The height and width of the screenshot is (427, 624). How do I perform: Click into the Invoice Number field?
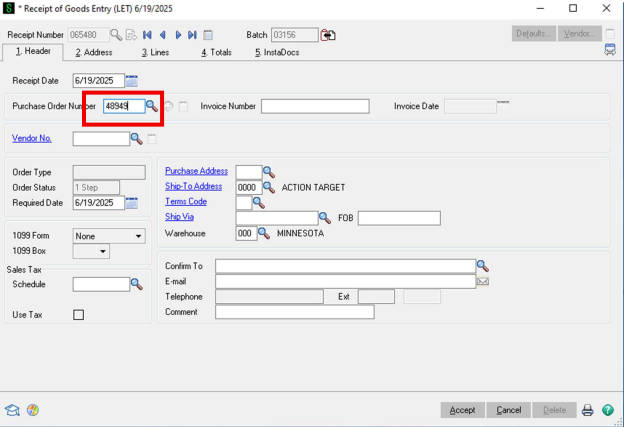315,106
